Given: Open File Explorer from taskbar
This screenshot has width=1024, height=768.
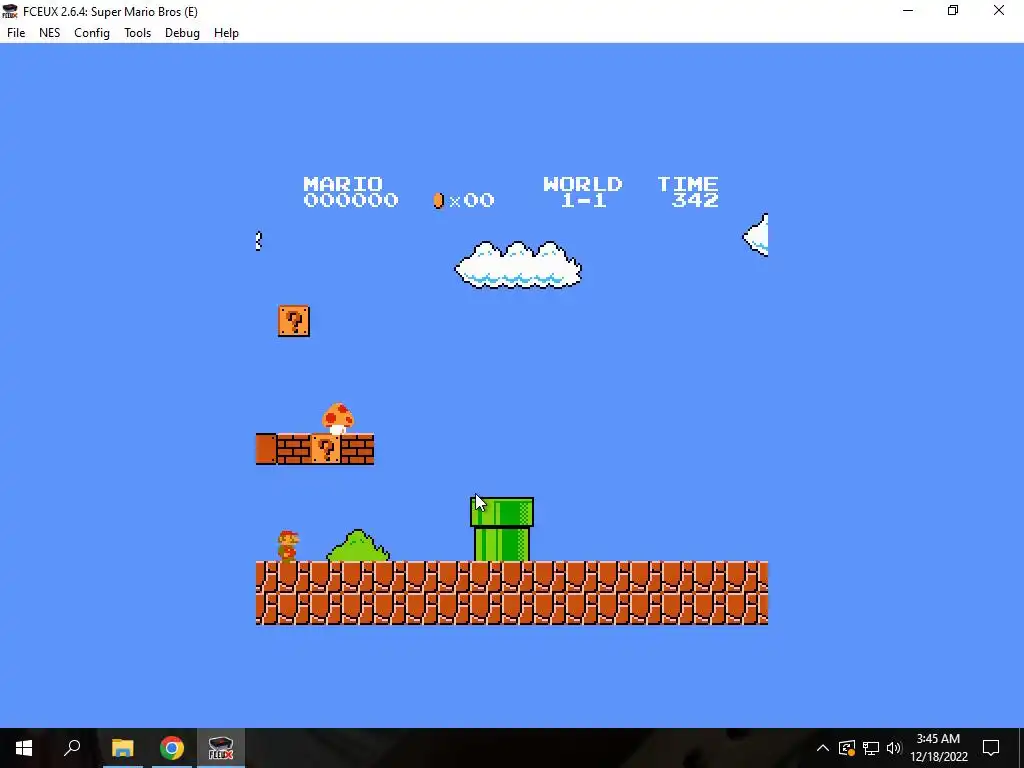Looking at the screenshot, I should (x=122, y=748).
